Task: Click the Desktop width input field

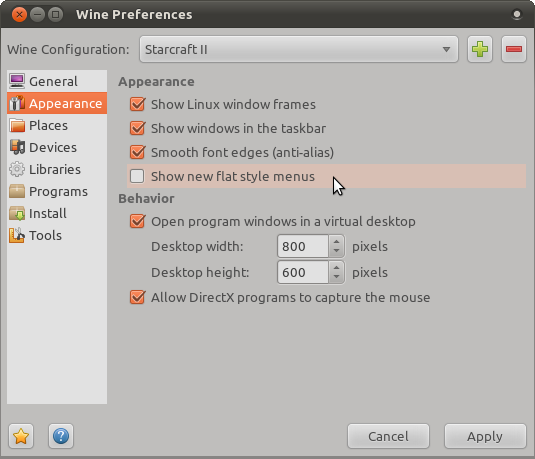Action: pos(303,246)
